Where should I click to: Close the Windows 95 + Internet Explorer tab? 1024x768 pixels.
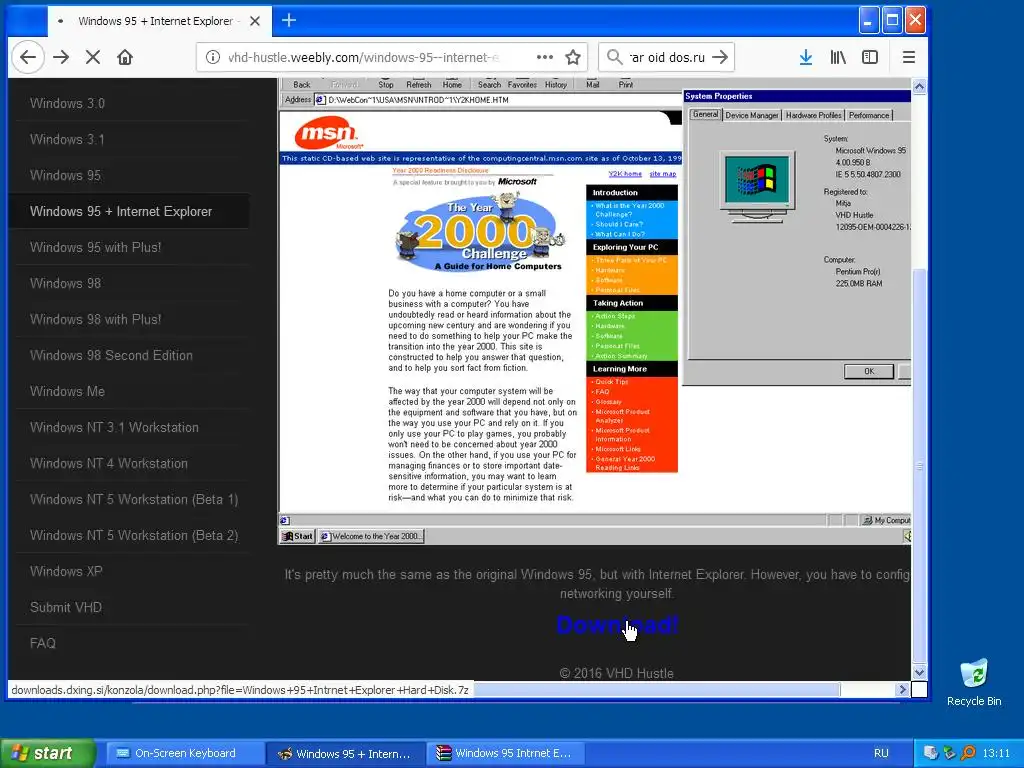pos(255,21)
